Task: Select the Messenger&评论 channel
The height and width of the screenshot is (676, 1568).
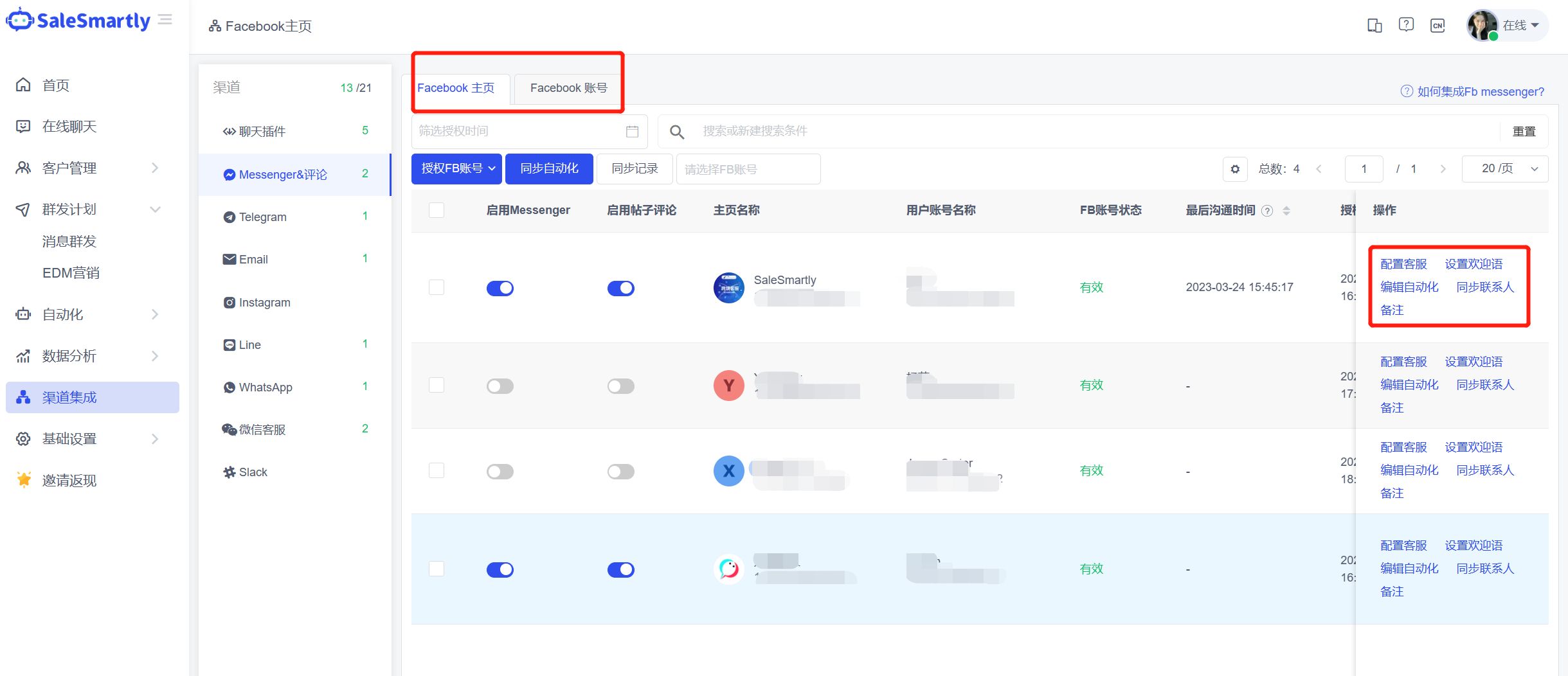Action: [295, 174]
